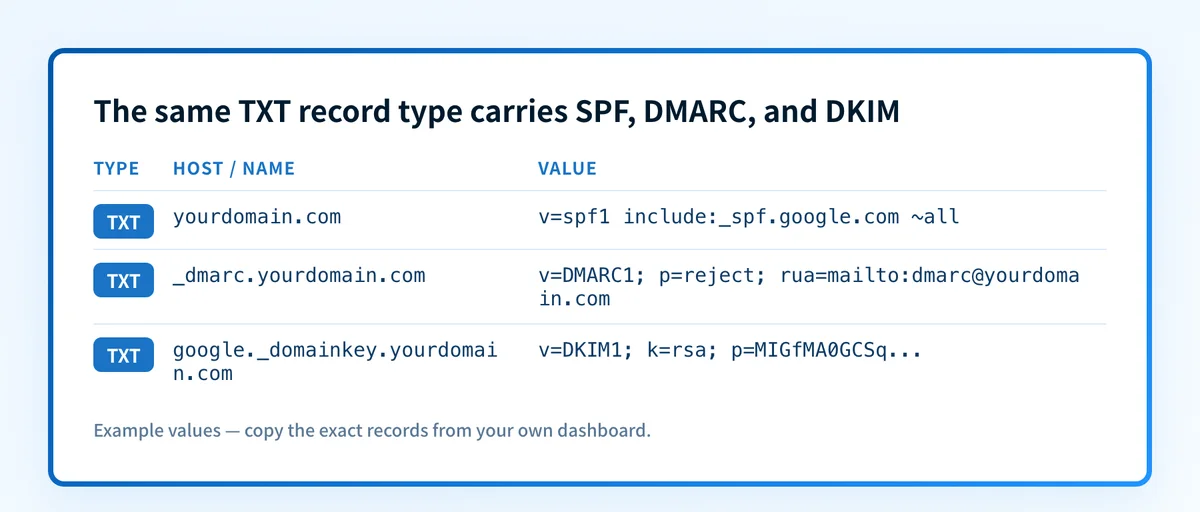Image resolution: width=1200 pixels, height=512 pixels.
Task: Select the VALUE column header
Action: click(x=567, y=168)
